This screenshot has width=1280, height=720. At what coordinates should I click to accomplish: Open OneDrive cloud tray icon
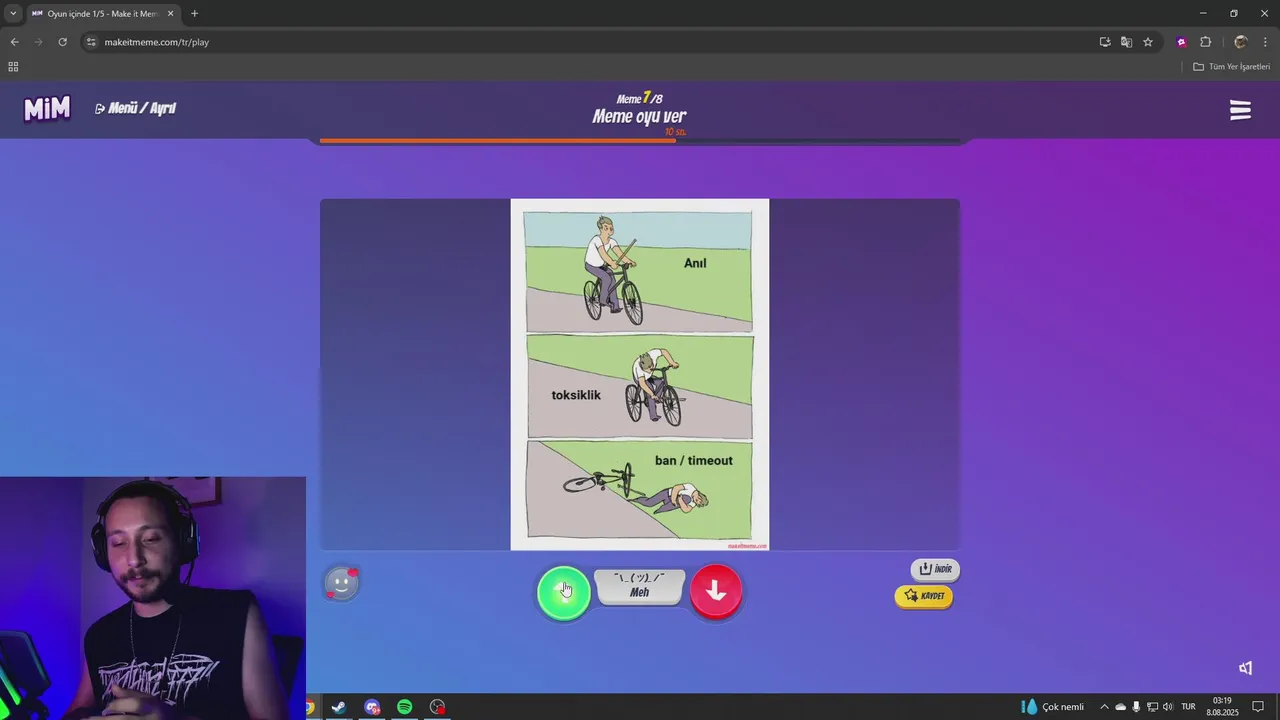pos(1120,707)
